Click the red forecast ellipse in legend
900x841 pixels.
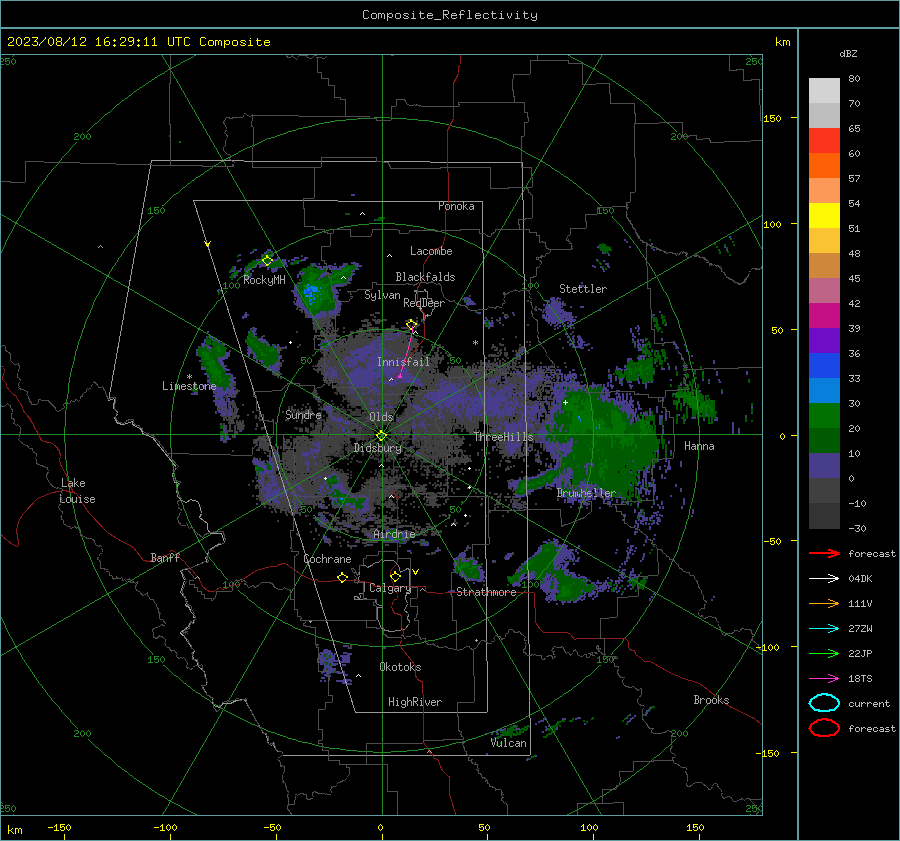[x=824, y=728]
